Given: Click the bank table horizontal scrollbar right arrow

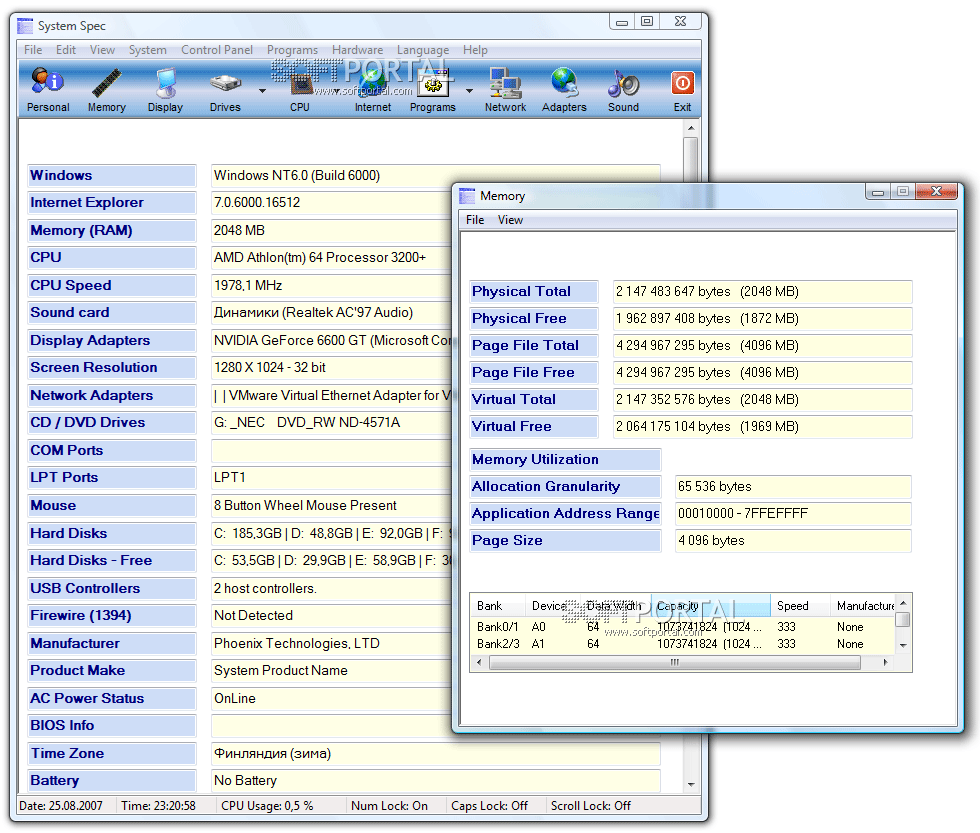Looking at the screenshot, I should coord(886,662).
